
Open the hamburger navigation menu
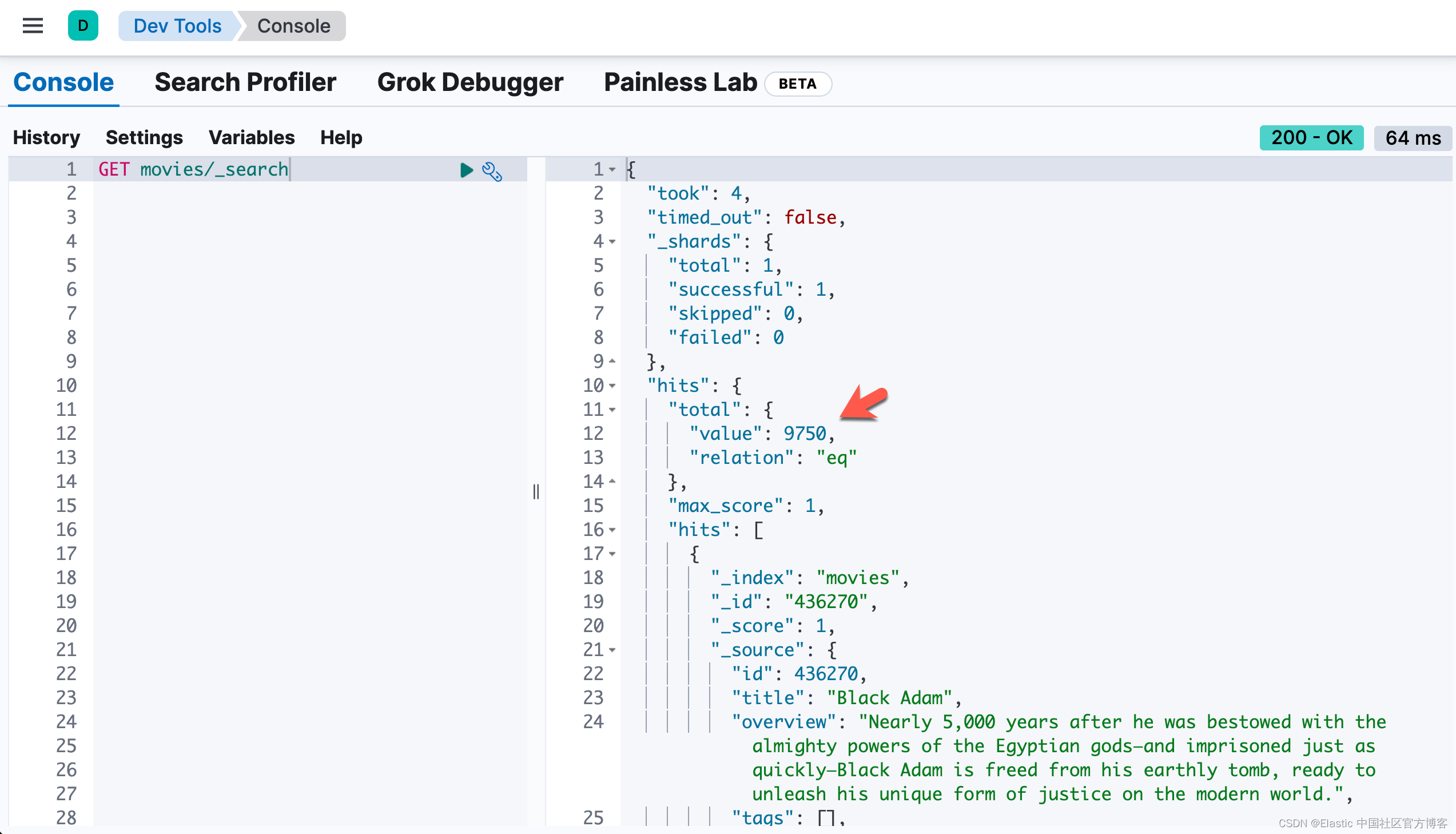(33, 26)
